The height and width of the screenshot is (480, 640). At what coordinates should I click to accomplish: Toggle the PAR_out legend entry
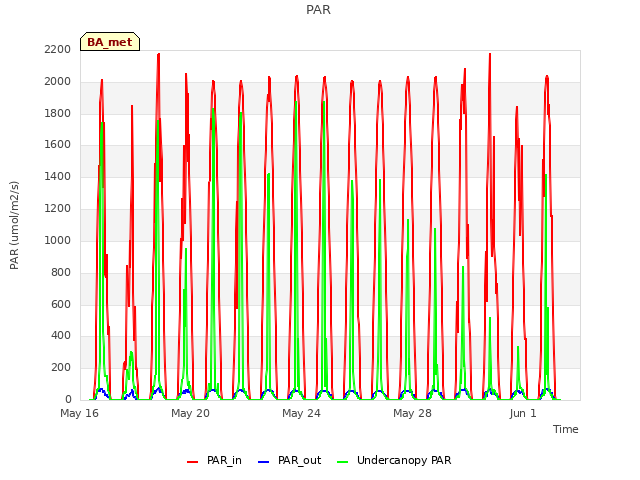tap(290, 460)
